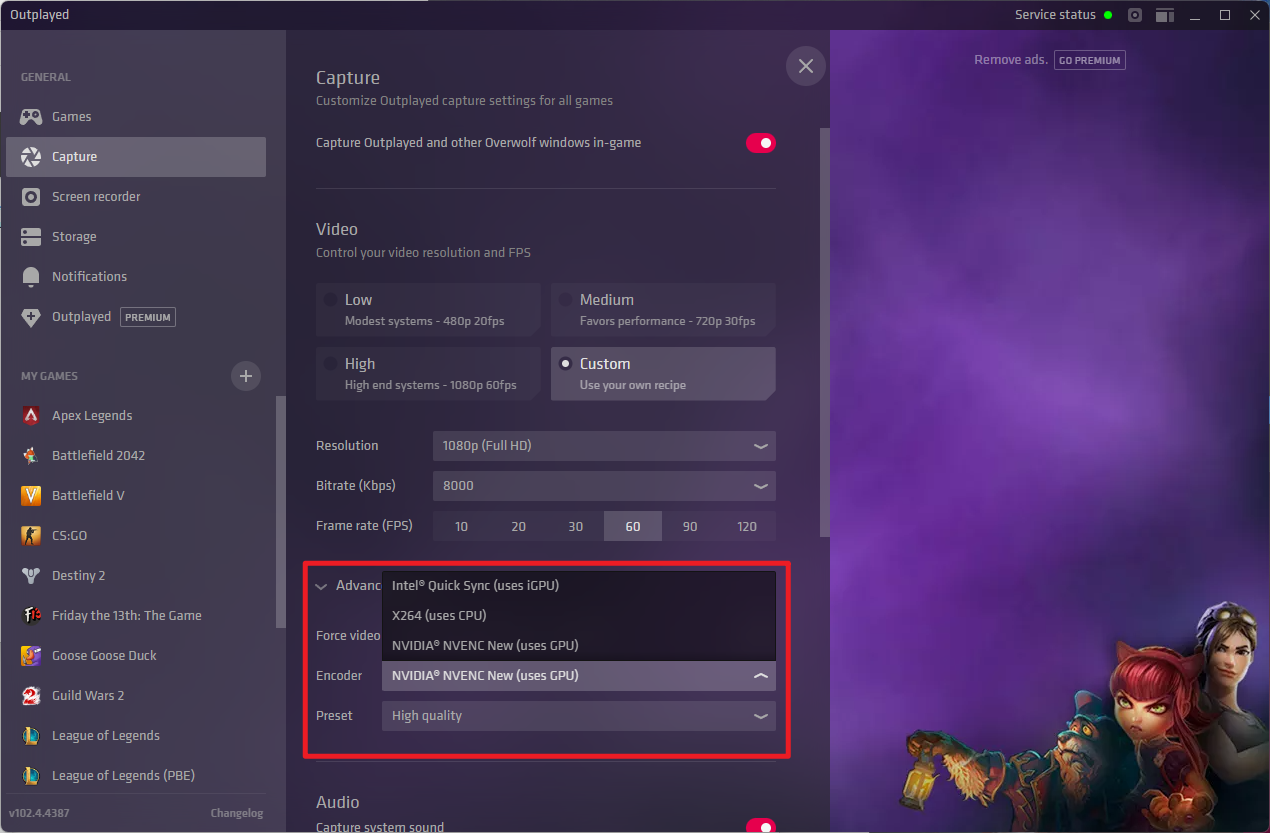Click the My Games list scrollbar
This screenshot has width=1270, height=833.
pos(281,511)
